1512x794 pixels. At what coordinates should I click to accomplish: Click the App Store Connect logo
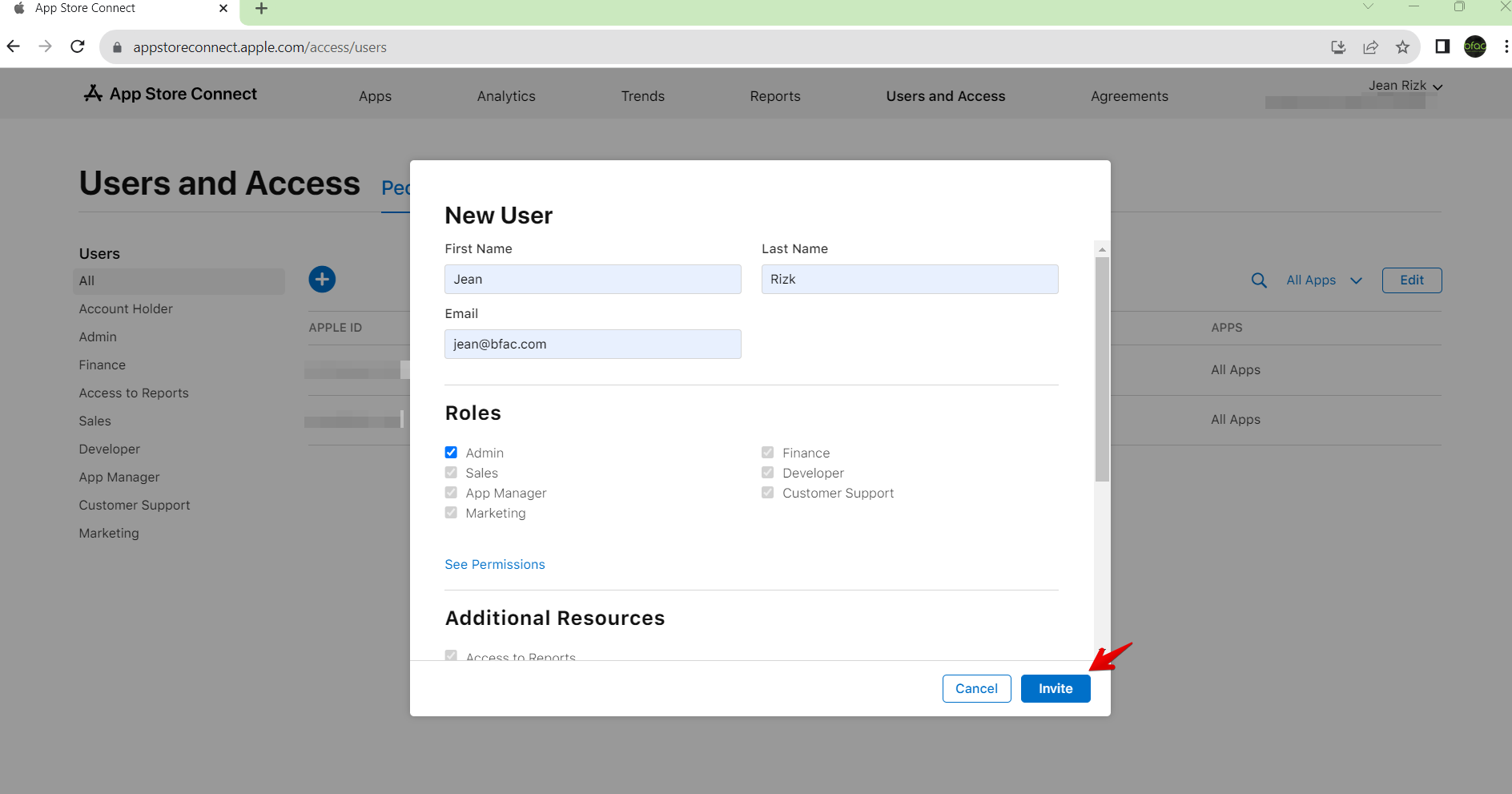coord(171,95)
